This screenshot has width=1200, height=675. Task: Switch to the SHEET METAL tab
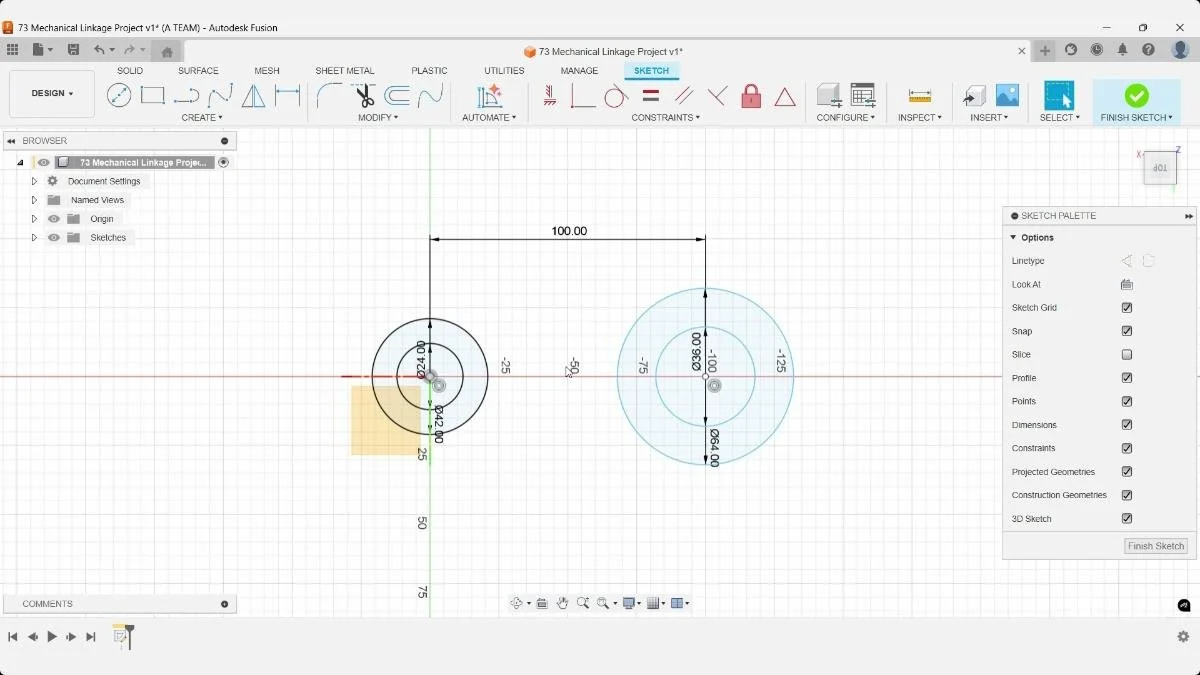point(345,71)
